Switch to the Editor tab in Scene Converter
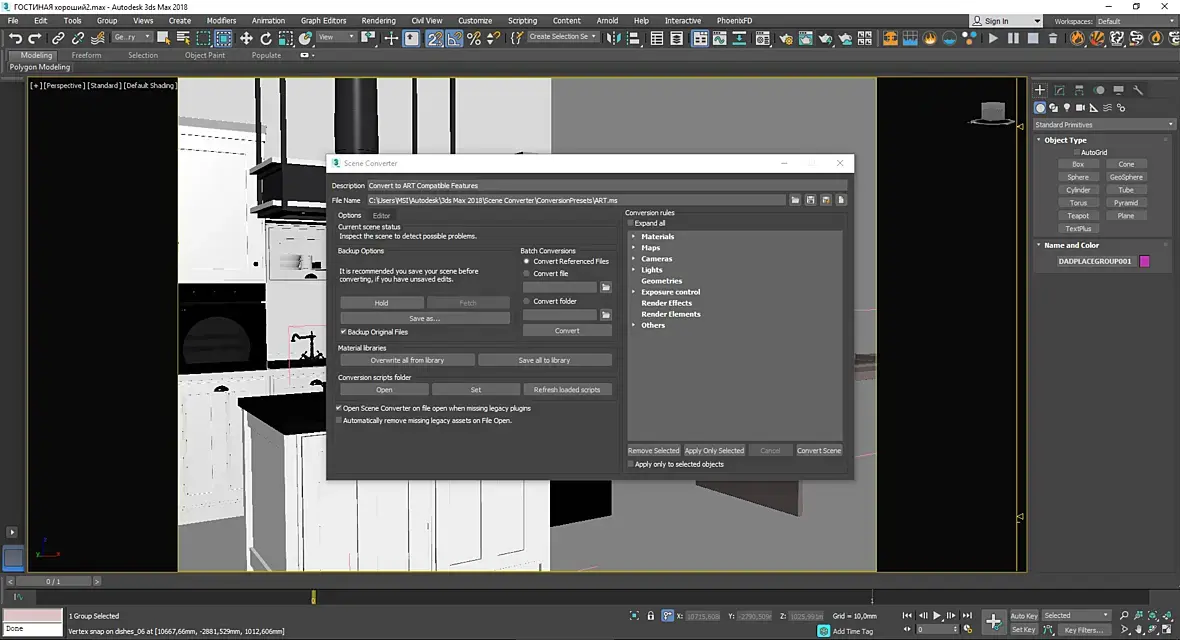 (x=381, y=215)
